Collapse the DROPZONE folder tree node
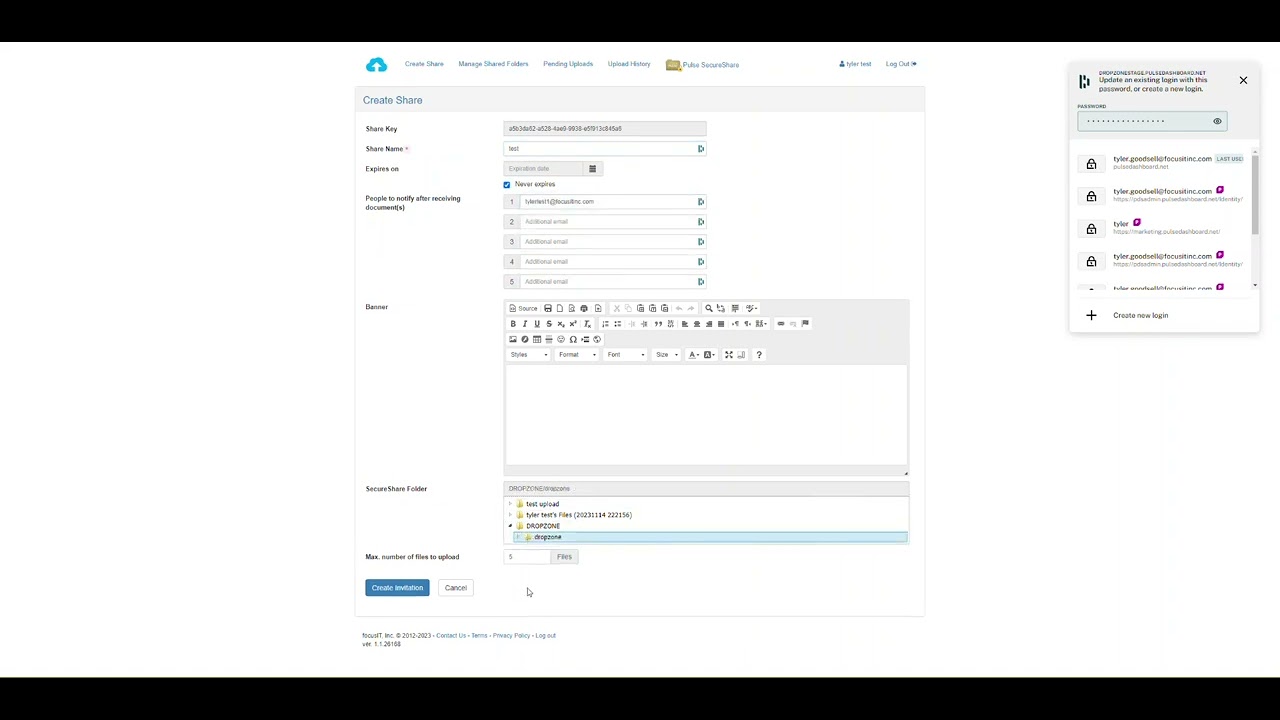This screenshot has width=1280, height=720. click(x=510, y=526)
